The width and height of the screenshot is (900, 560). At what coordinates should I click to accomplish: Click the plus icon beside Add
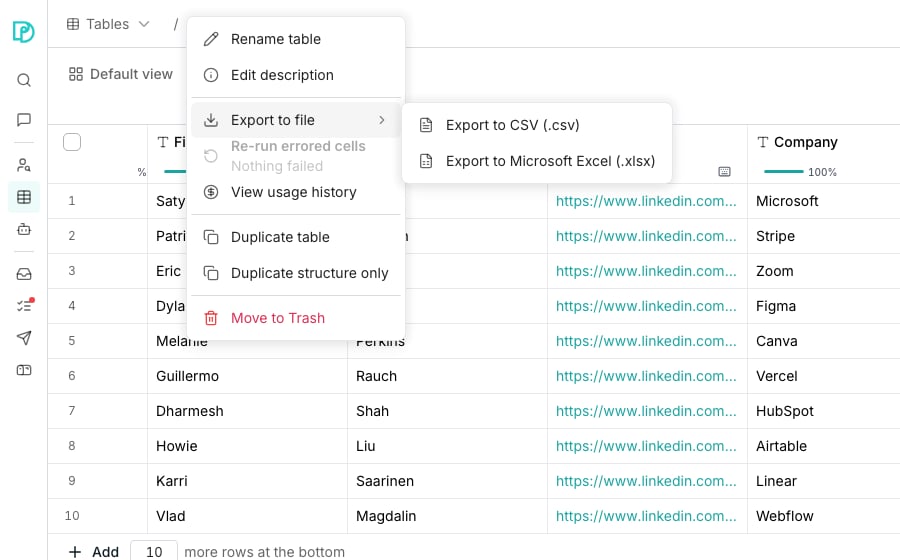(x=75, y=552)
